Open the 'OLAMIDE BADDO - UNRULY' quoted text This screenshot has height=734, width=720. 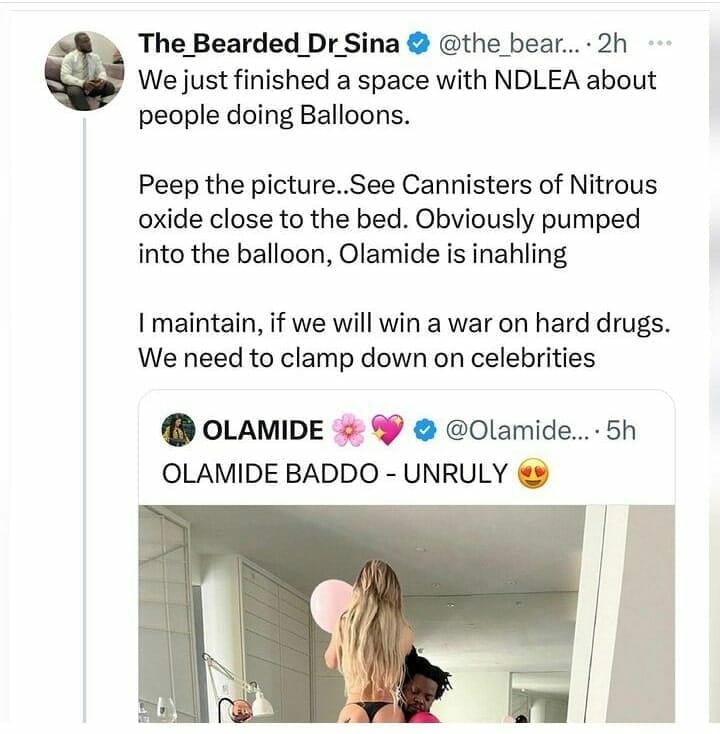[x=336, y=474]
